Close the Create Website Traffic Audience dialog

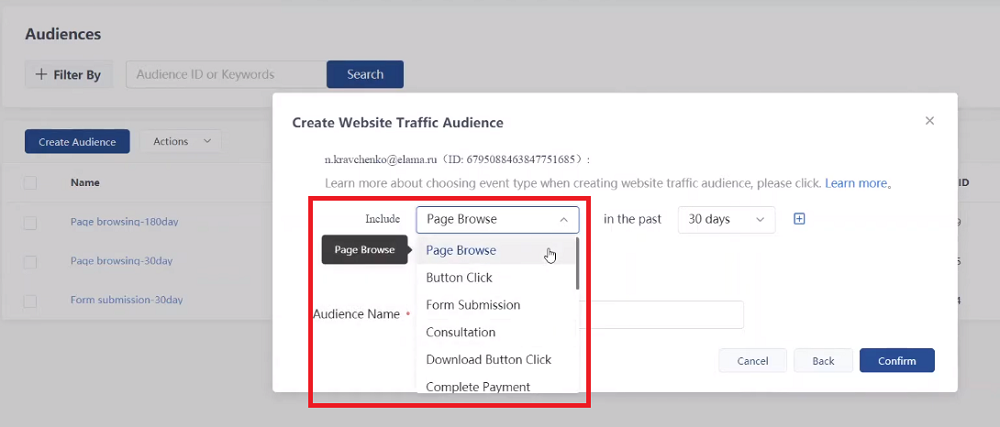[929, 121]
